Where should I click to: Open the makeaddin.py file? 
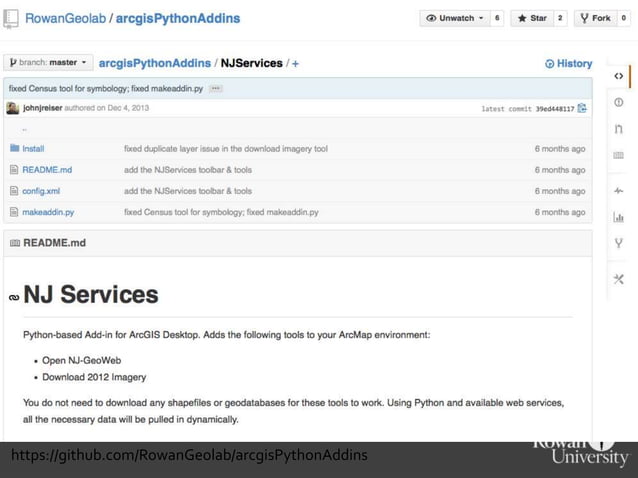click(48, 212)
